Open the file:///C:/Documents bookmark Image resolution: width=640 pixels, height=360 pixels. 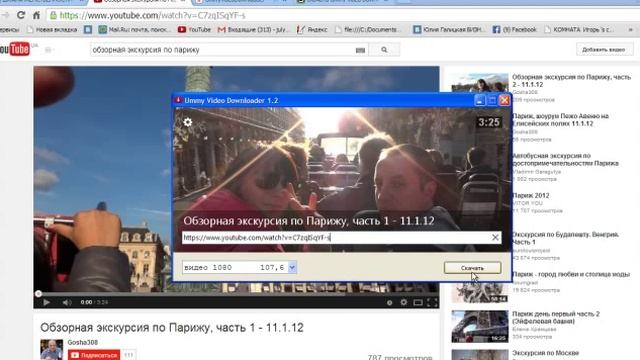[x=368, y=29]
